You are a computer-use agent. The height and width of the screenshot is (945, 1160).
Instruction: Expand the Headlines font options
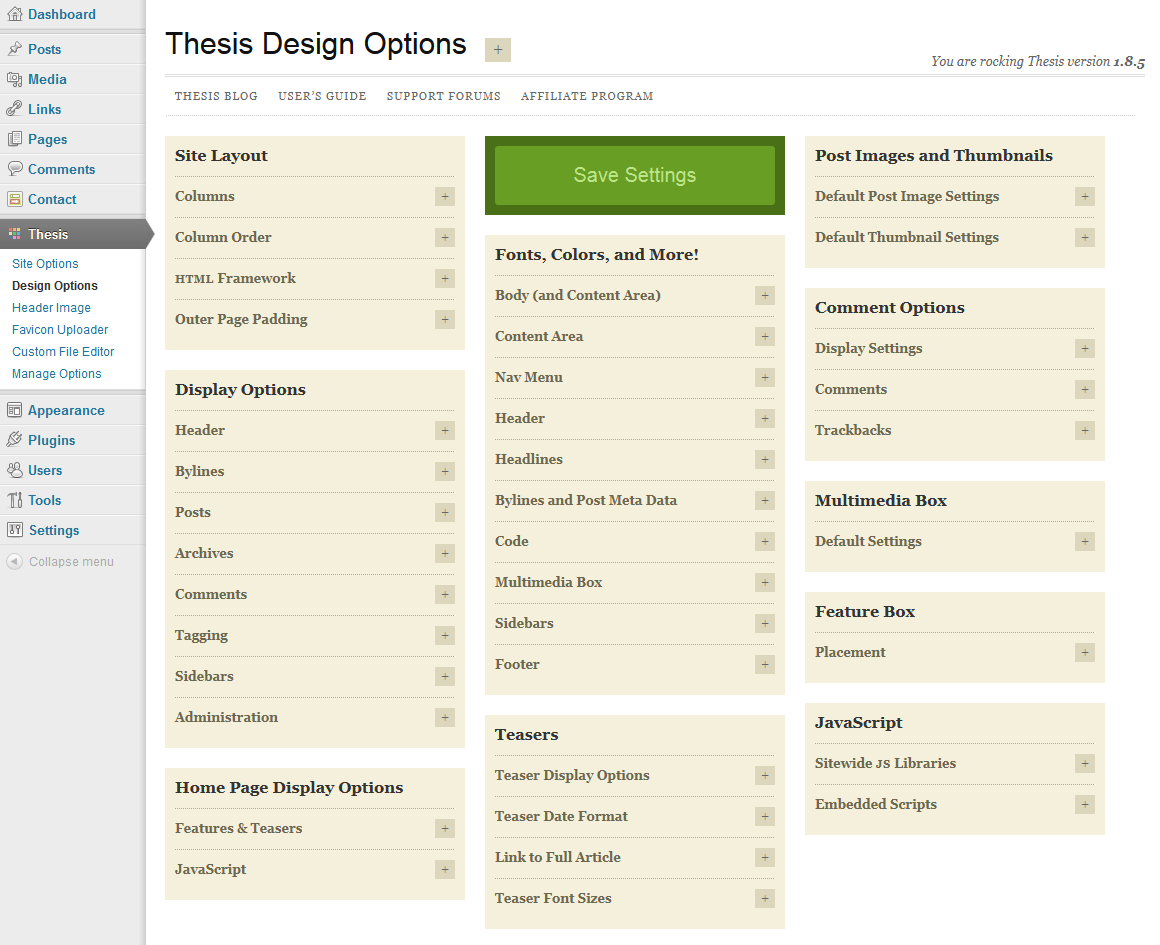click(x=765, y=460)
